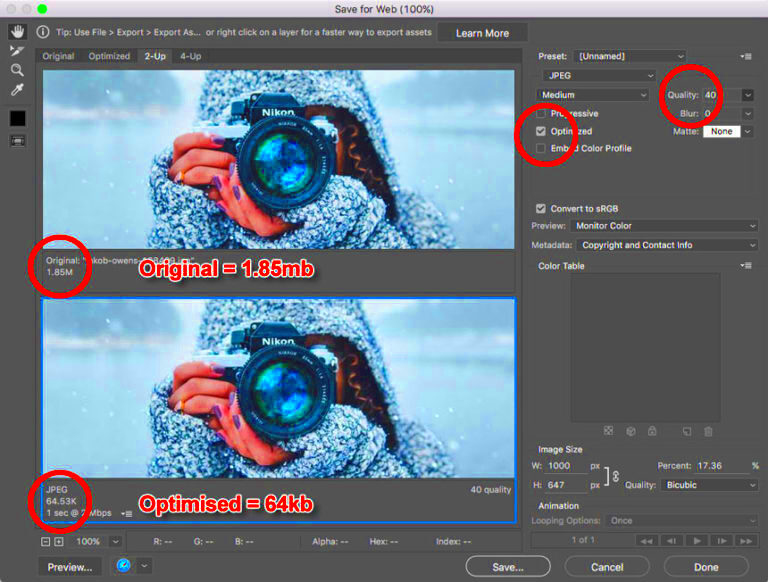Select the Zoom tool

[17, 70]
